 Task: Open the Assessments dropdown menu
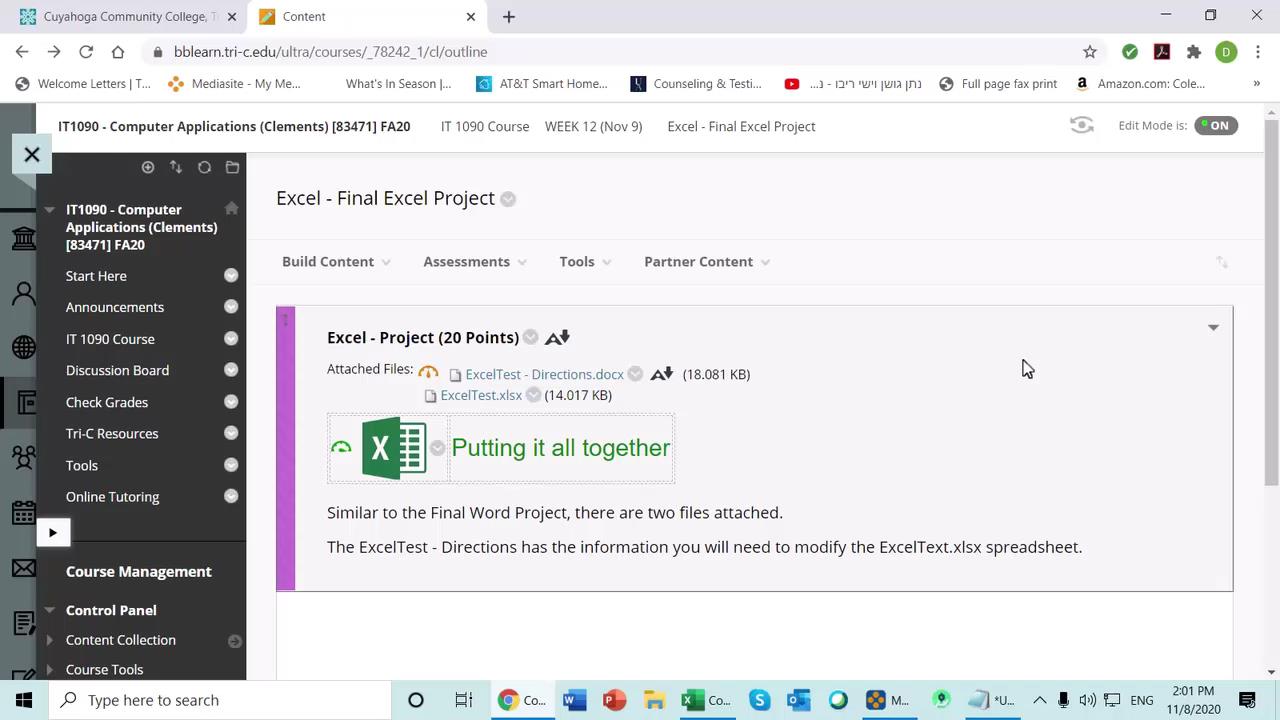pos(474,261)
